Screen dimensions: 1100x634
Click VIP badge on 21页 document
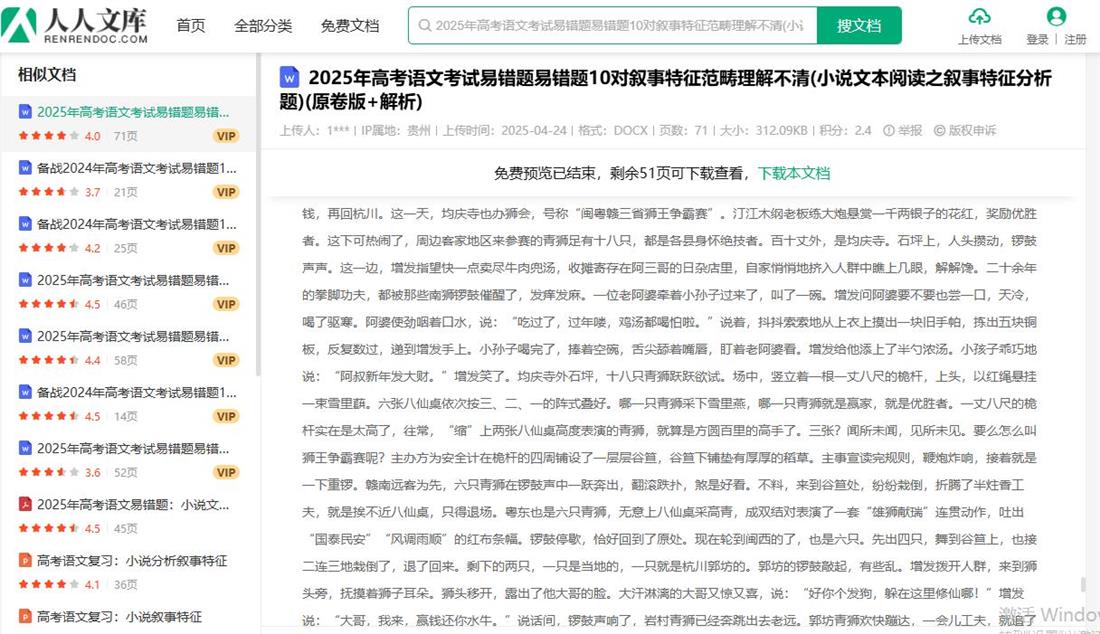click(x=226, y=192)
